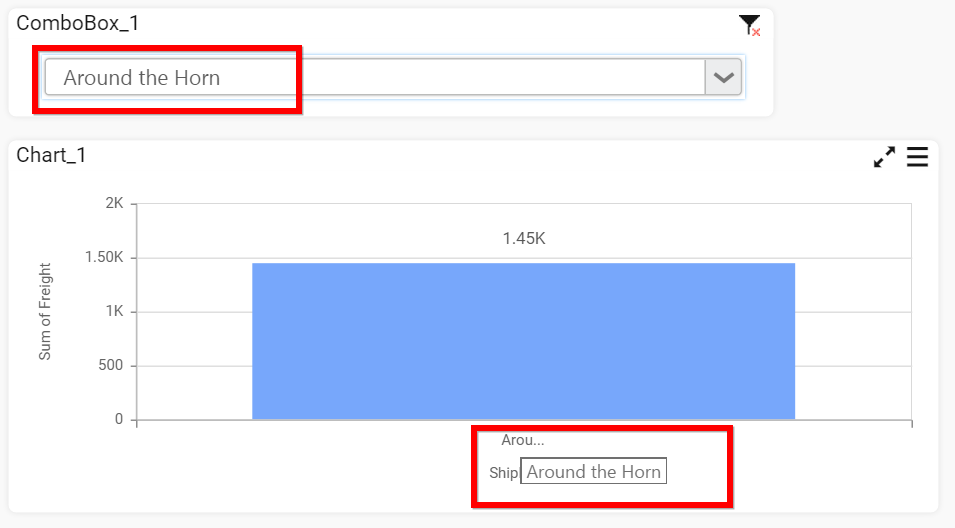The height and width of the screenshot is (528, 955).
Task: Click the 'Sum of Freight' axis title
Action: click(x=45, y=311)
